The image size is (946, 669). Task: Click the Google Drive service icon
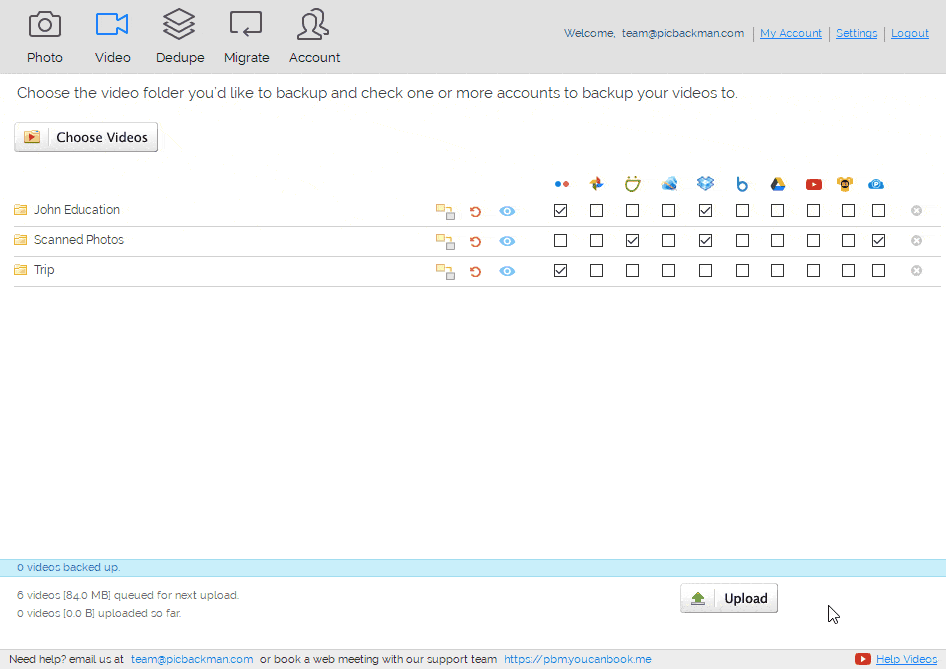coord(778,184)
